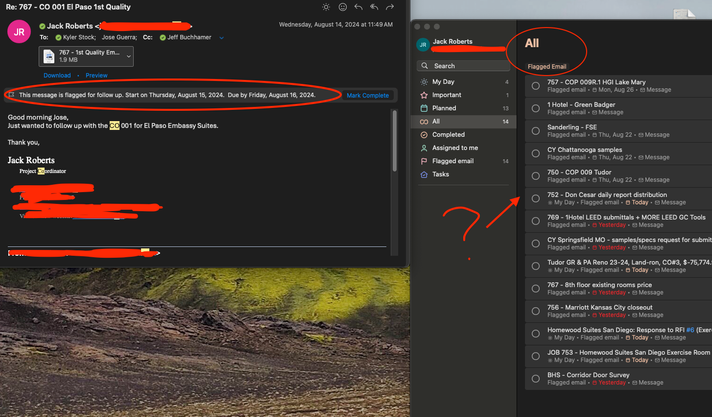Complete task 752 - Don Cesar daily report

(536, 199)
